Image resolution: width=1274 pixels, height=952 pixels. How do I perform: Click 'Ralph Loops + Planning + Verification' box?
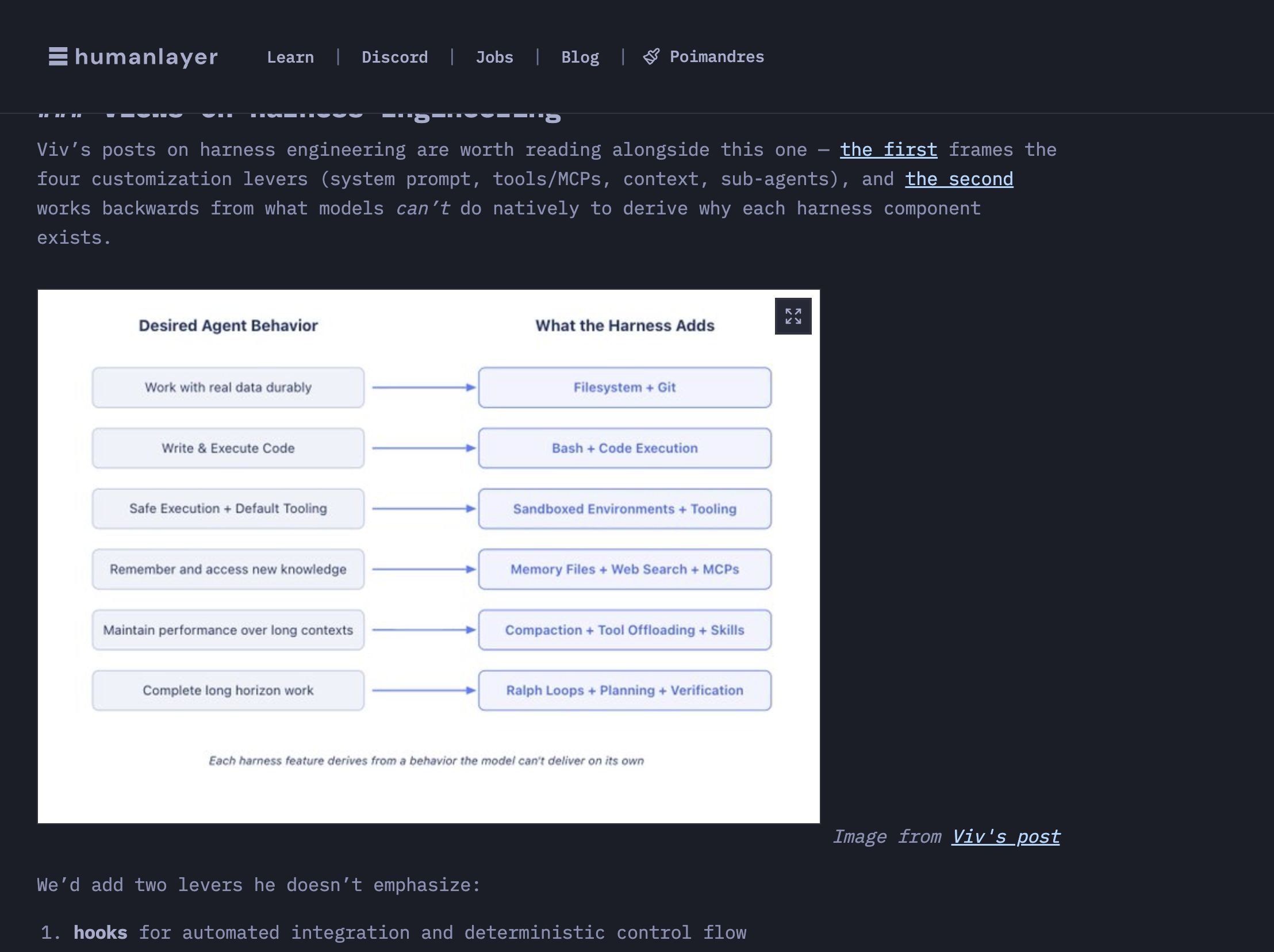[625, 690]
